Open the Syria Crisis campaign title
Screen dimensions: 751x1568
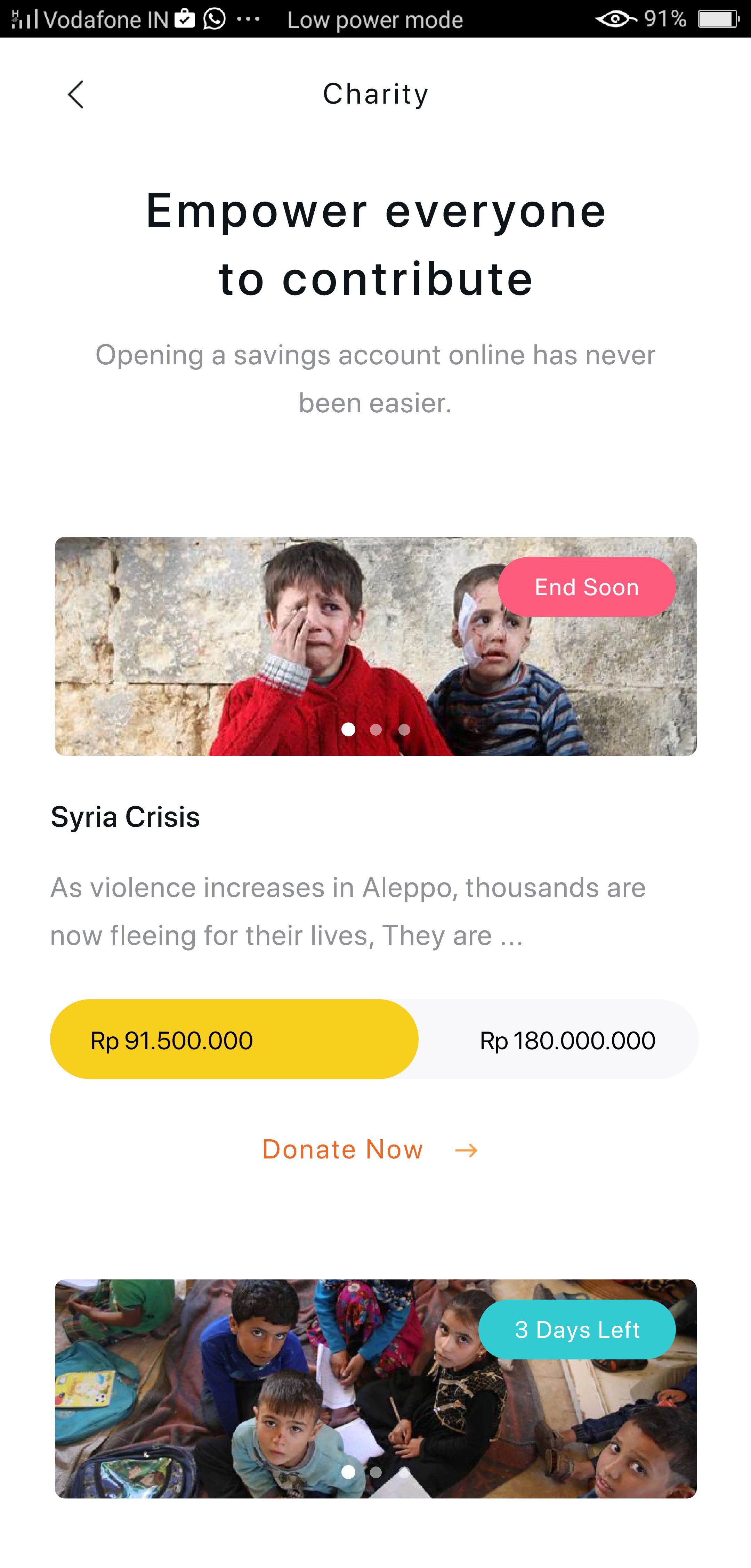click(126, 817)
